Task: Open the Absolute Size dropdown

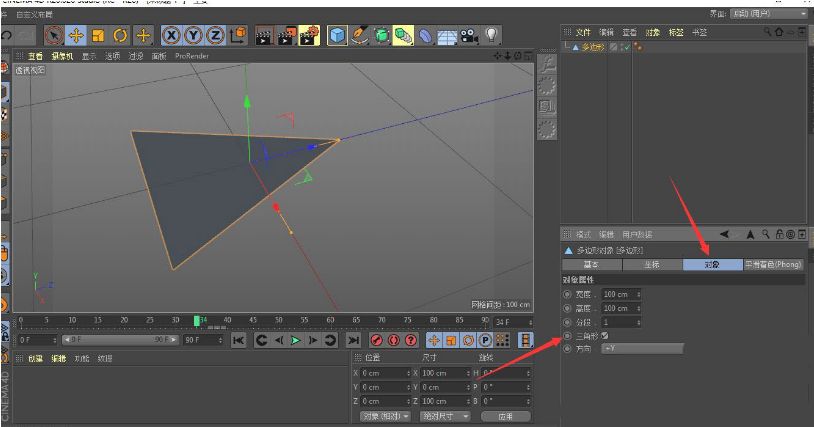Action: pyautogui.click(x=443, y=415)
